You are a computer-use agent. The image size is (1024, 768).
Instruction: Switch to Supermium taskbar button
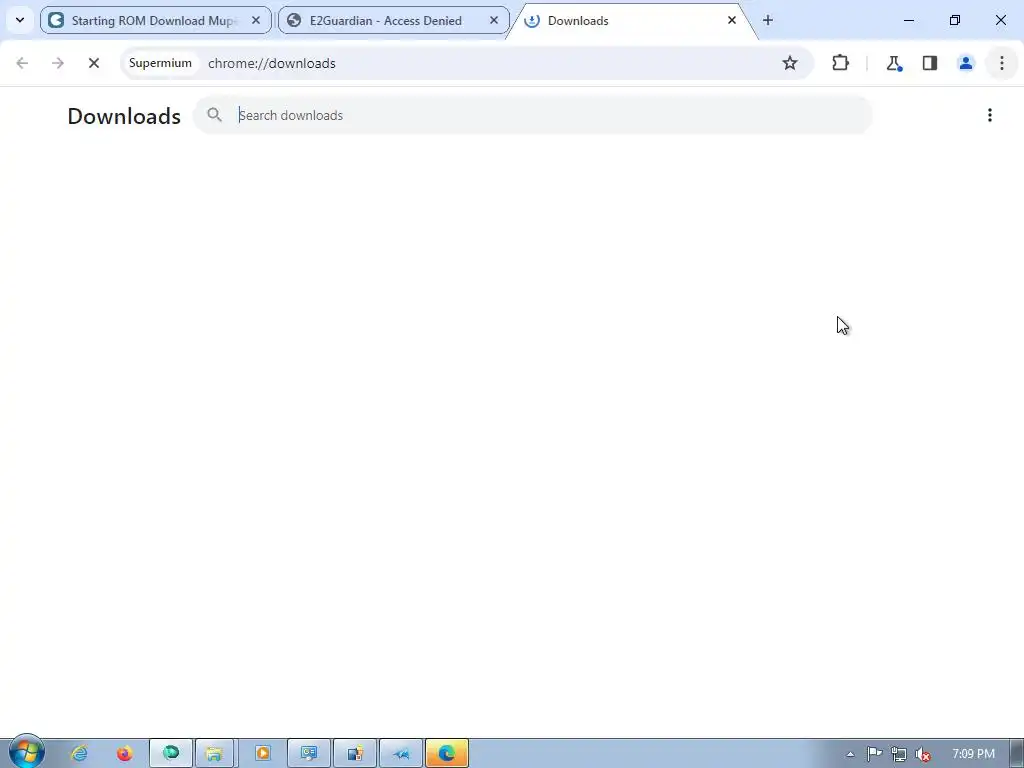pos(170,754)
